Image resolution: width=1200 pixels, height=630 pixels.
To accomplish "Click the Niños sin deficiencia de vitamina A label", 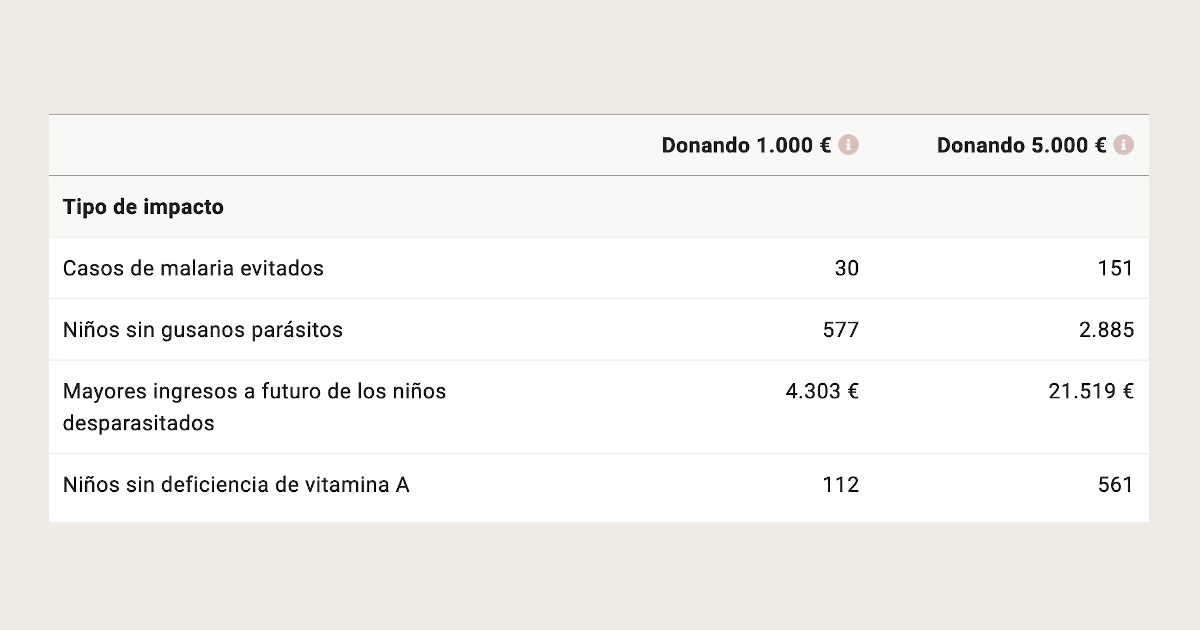I will click(236, 485).
